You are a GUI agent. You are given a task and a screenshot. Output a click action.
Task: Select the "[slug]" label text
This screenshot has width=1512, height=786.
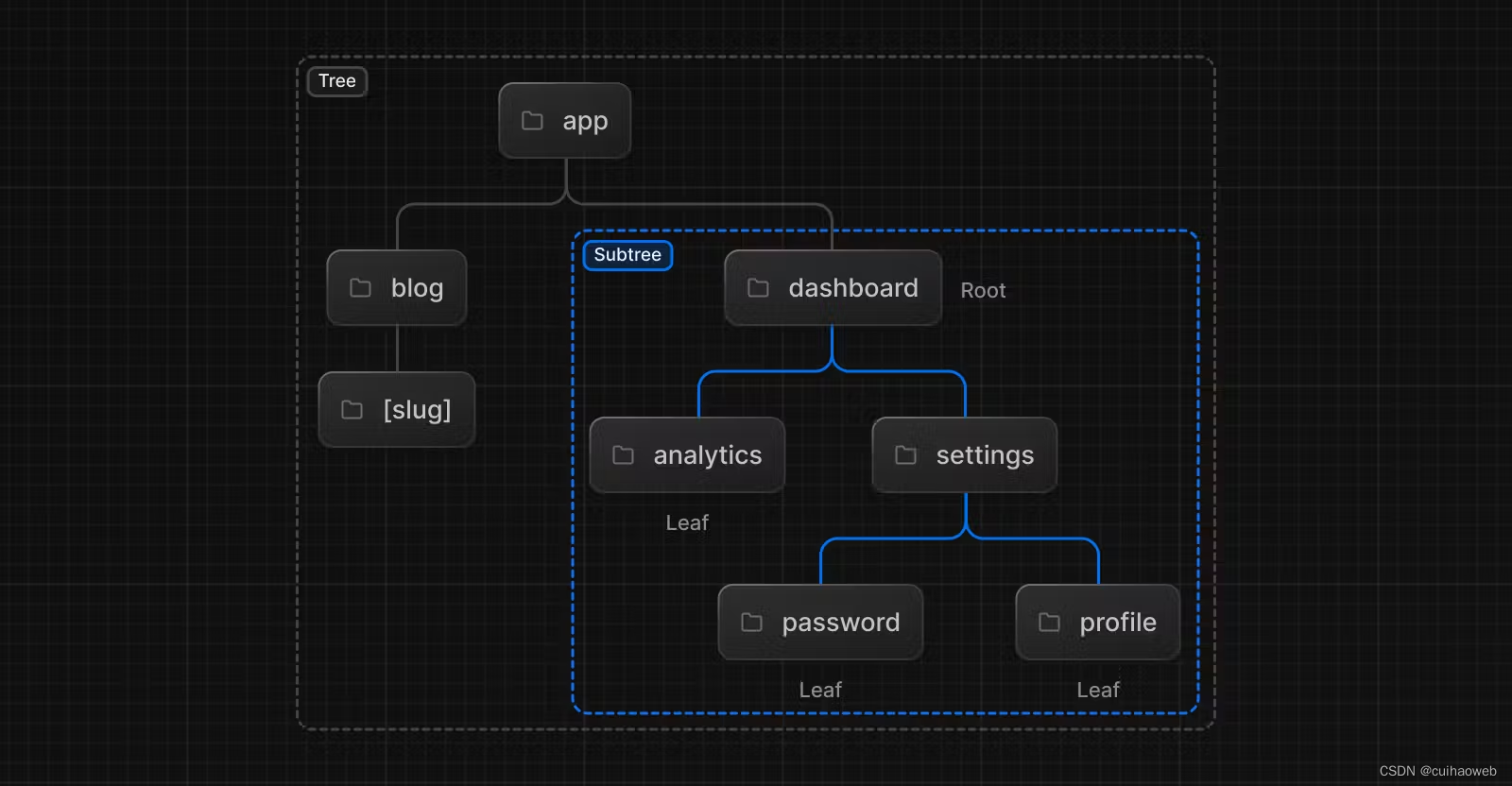coord(417,410)
